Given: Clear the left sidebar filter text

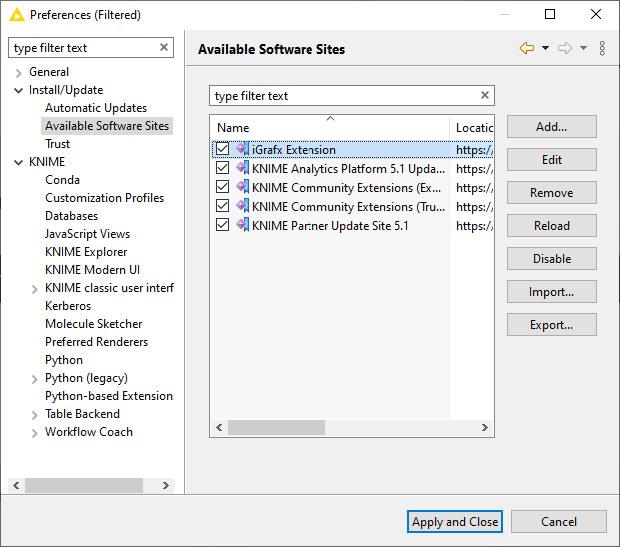Looking at the screenshot, I should coord(164,48).
